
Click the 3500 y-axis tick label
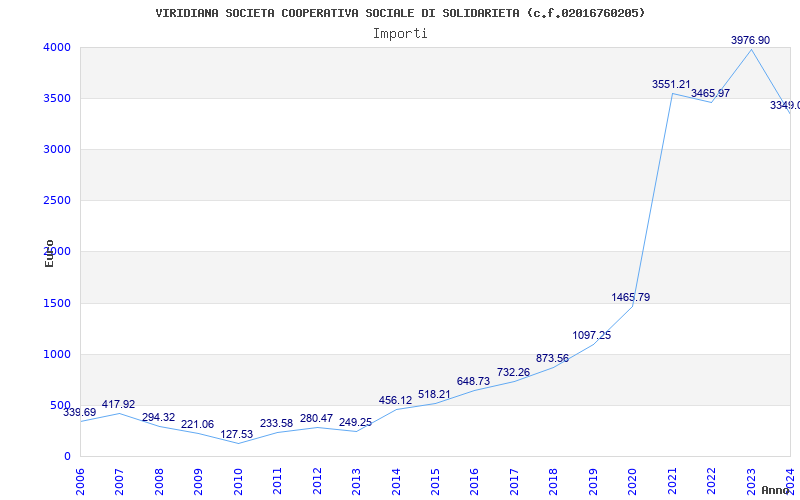click(x=55, y=98)
